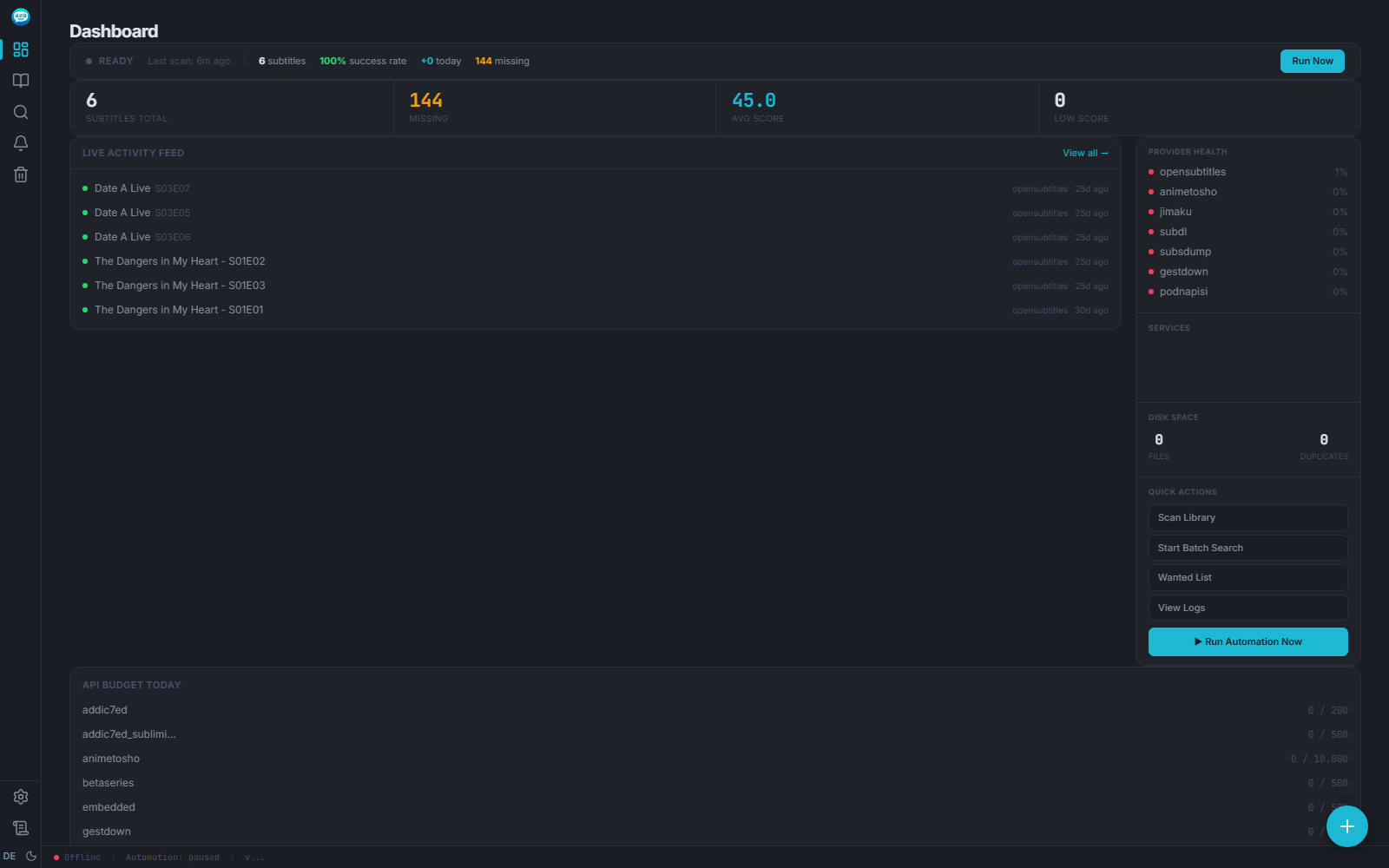Open the Settings gear icon

[x=21, y=797]
